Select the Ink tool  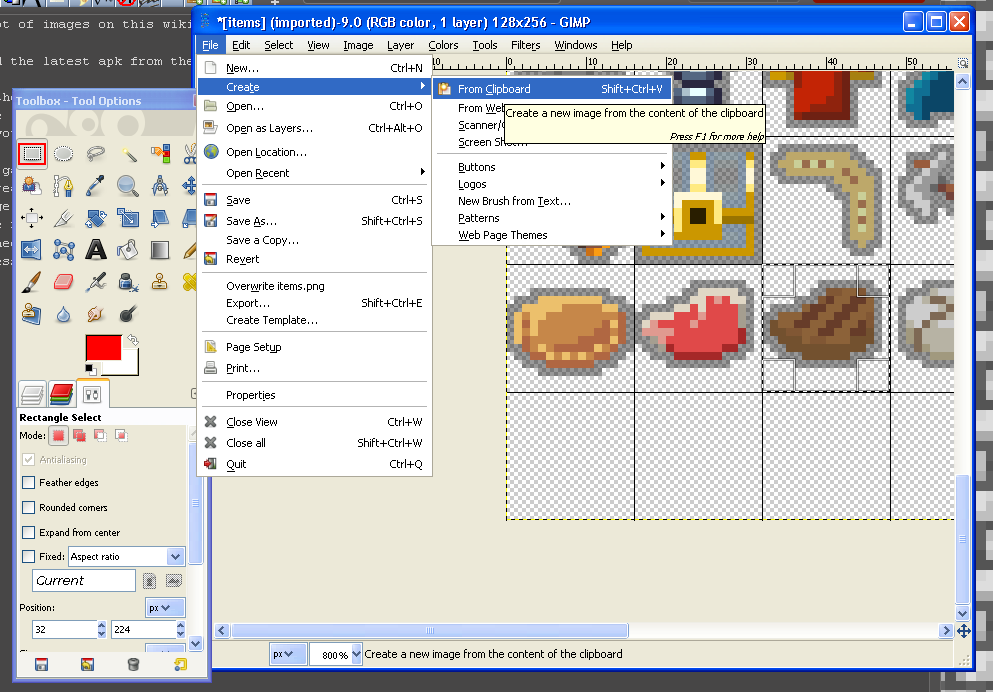[x=128, y=282]
